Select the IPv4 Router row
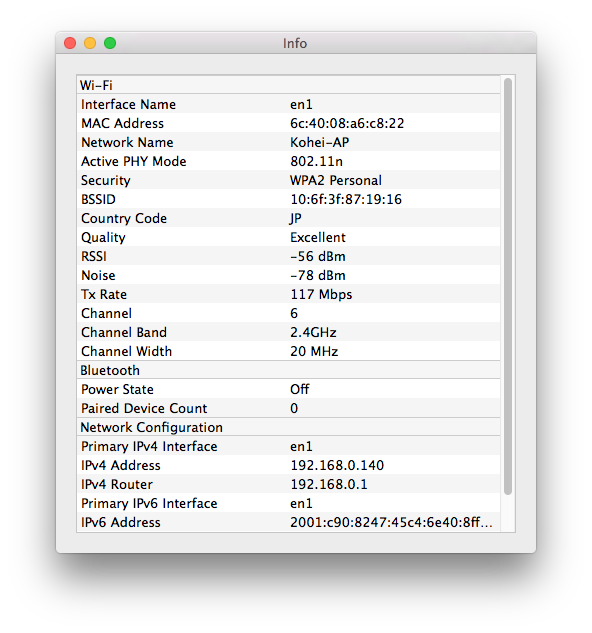 [x=288, y=484]
